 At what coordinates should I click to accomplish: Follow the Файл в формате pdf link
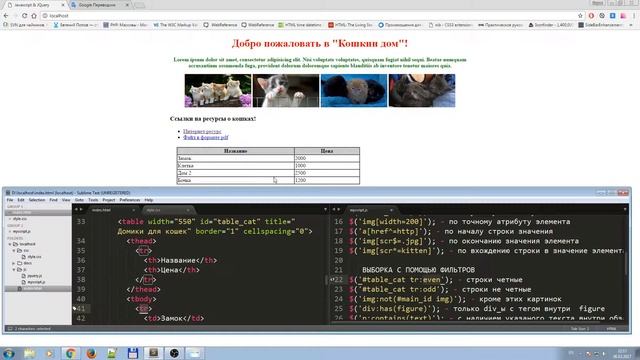coord(206,138)
